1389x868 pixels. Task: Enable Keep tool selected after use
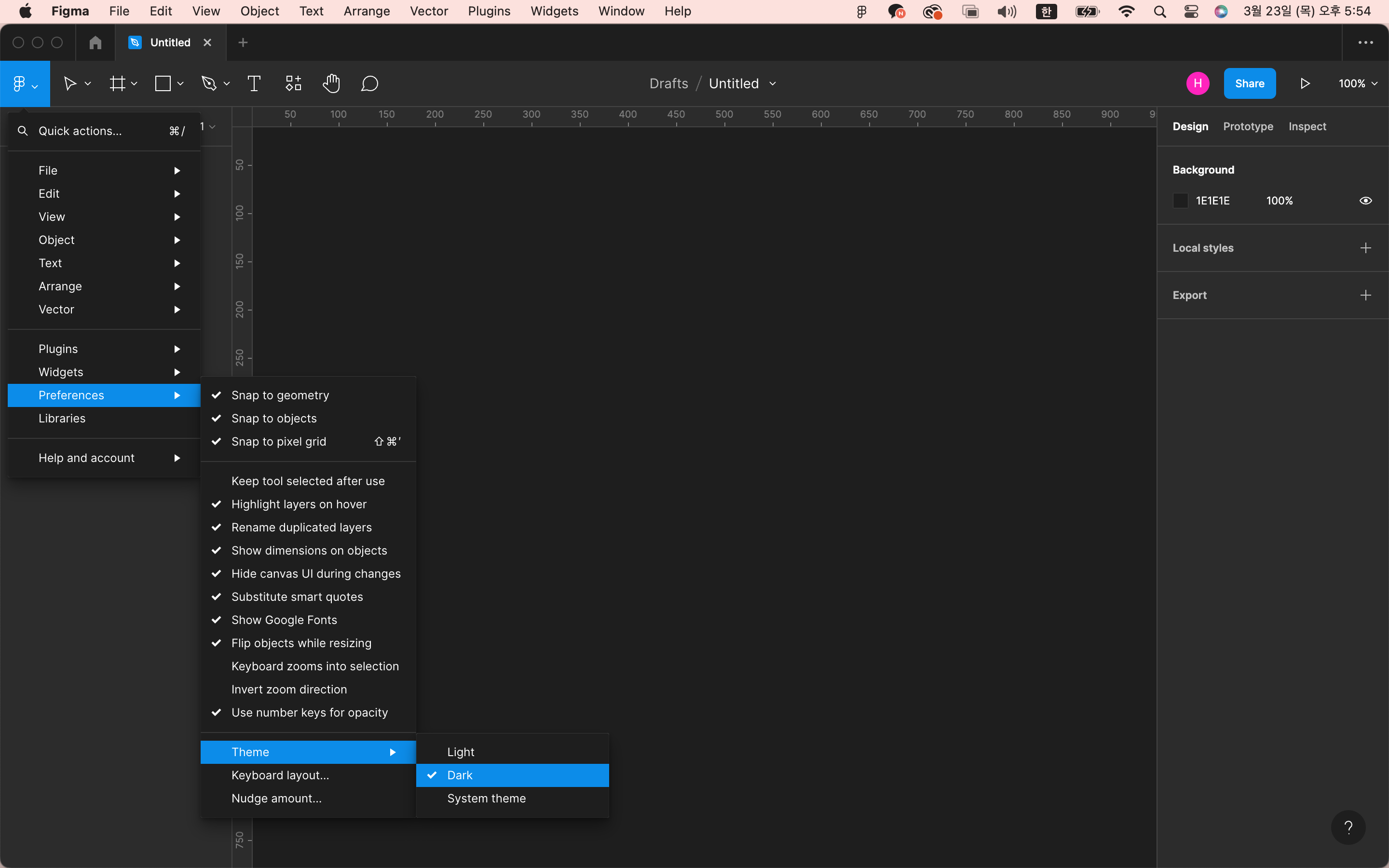point(308,481)
